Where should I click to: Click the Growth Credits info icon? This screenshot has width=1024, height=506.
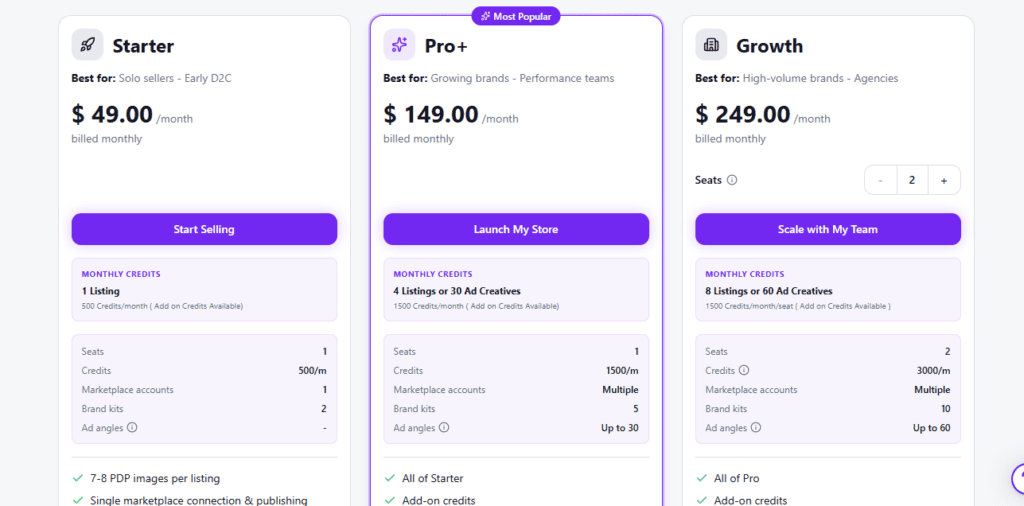click(x=743, y=371)
